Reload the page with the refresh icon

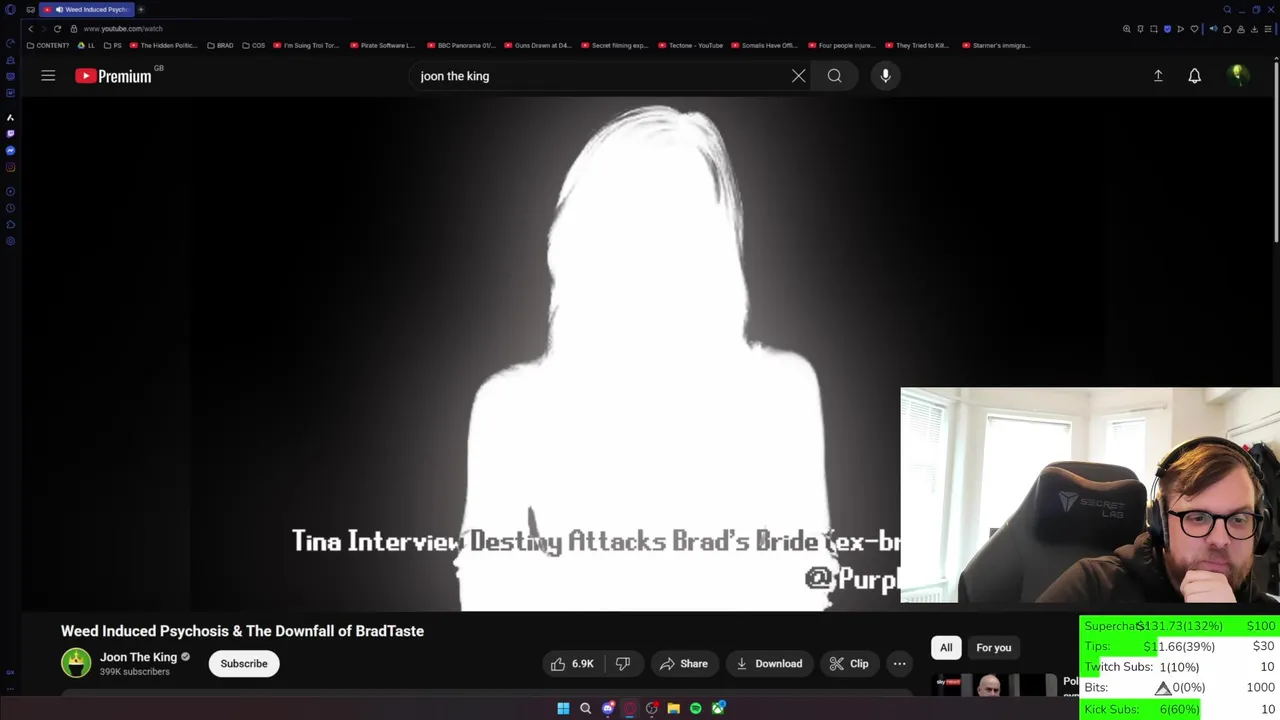pyautogui.click(x=57, y=29)
